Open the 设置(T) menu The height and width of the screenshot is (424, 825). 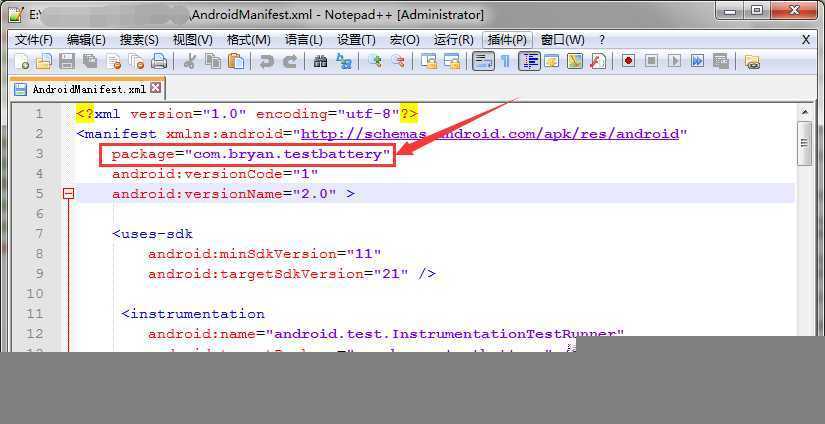pos(356,39)
